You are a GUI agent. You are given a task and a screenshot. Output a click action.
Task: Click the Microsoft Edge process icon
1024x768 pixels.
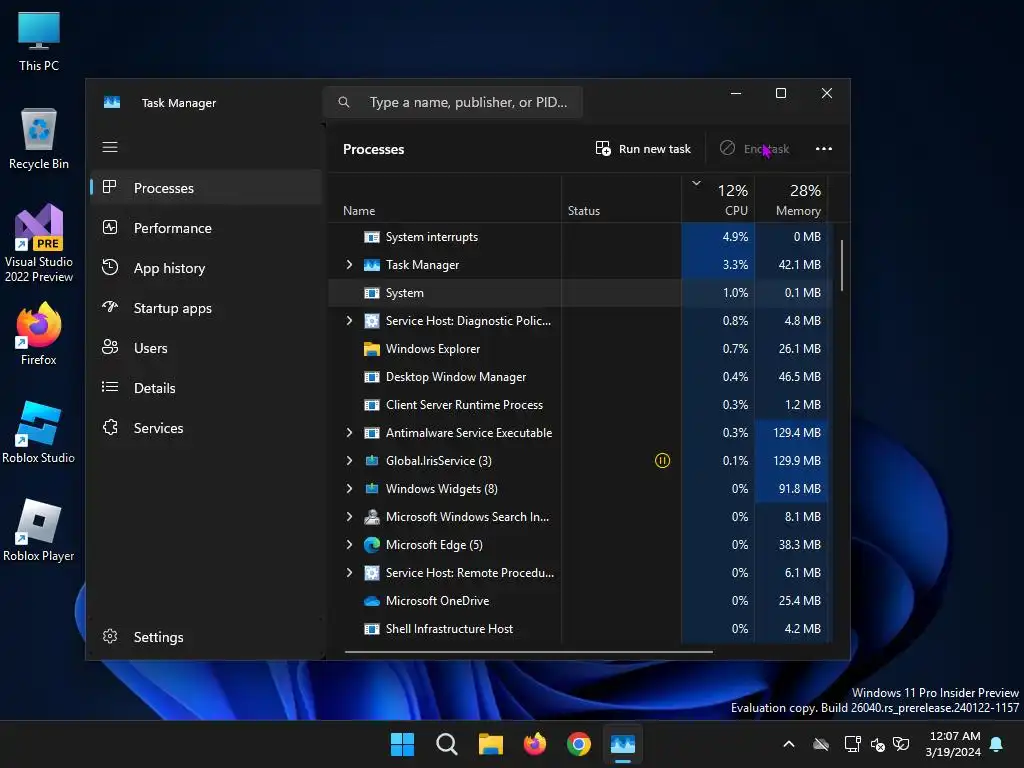pos(372,545)
